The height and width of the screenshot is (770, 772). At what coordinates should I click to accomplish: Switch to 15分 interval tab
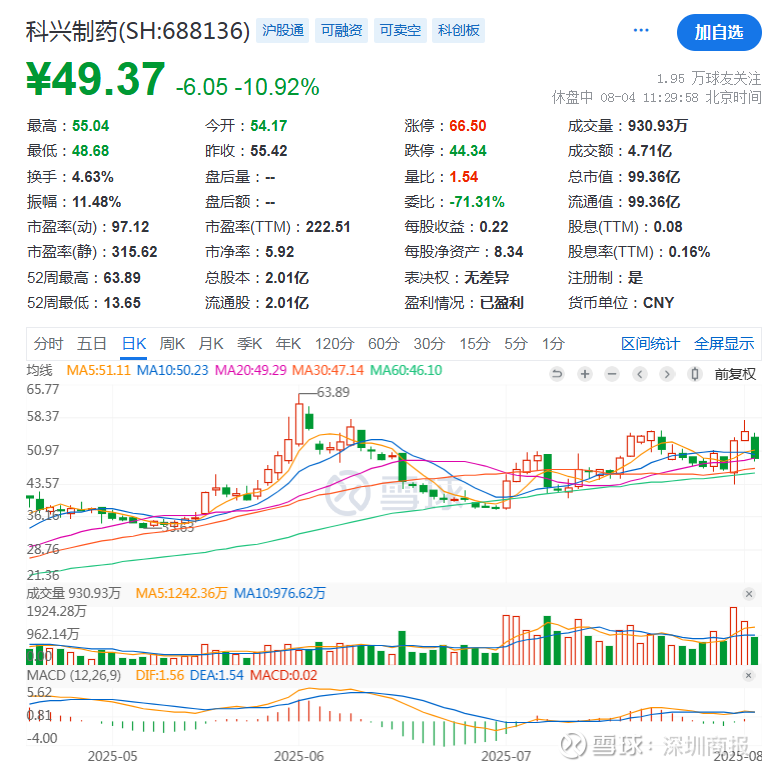coord(475,344)
